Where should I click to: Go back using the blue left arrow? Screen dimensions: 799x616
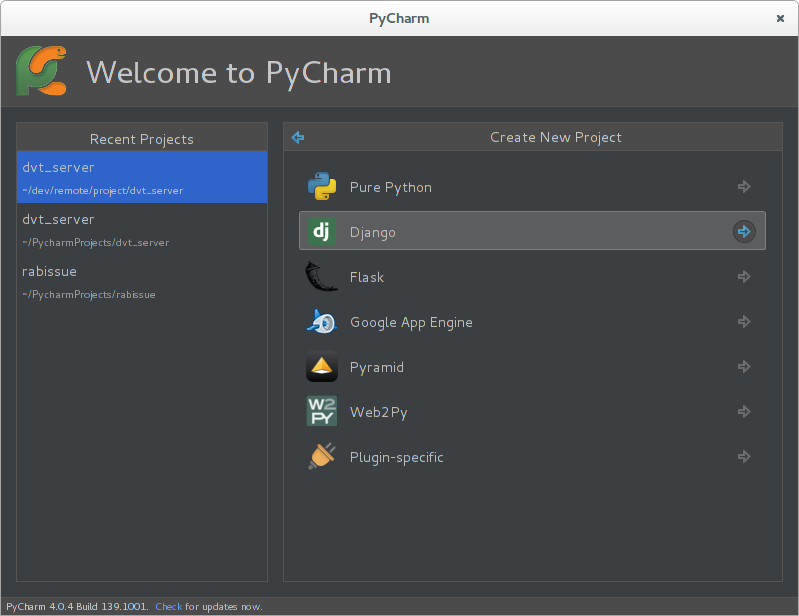click(x=298, y=137)
